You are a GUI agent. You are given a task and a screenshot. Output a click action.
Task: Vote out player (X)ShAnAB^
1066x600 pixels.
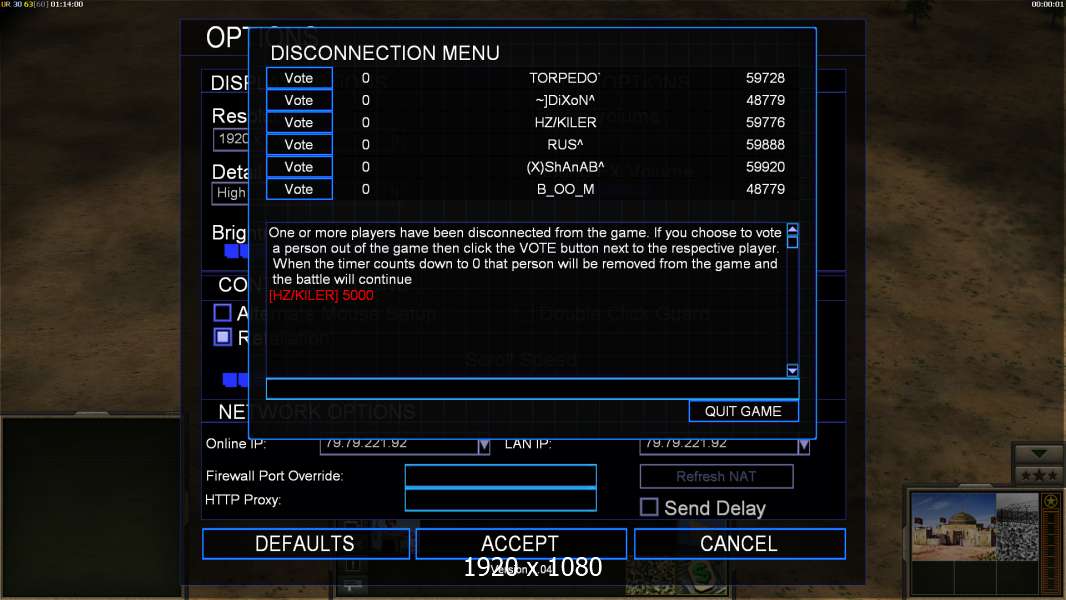click(299, 166)
